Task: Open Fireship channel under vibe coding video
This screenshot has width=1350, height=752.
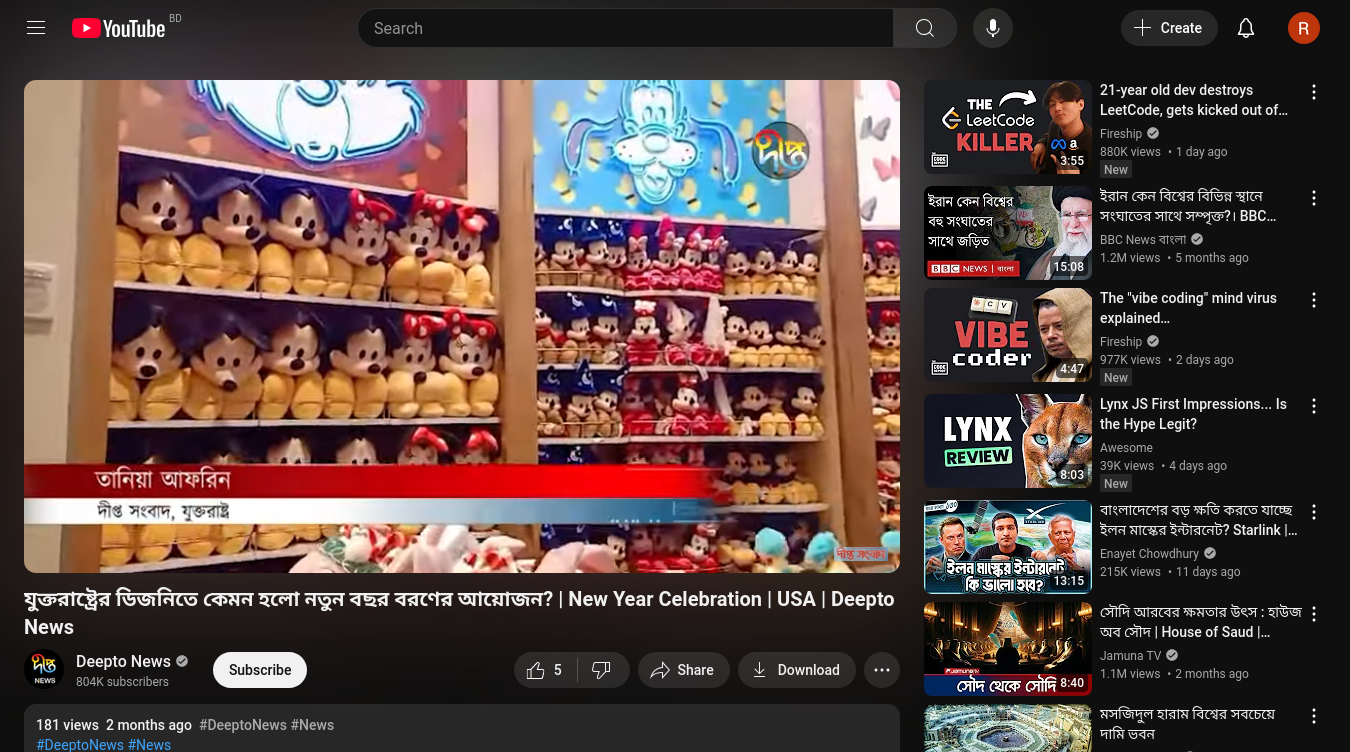Action: point(1121,342)
